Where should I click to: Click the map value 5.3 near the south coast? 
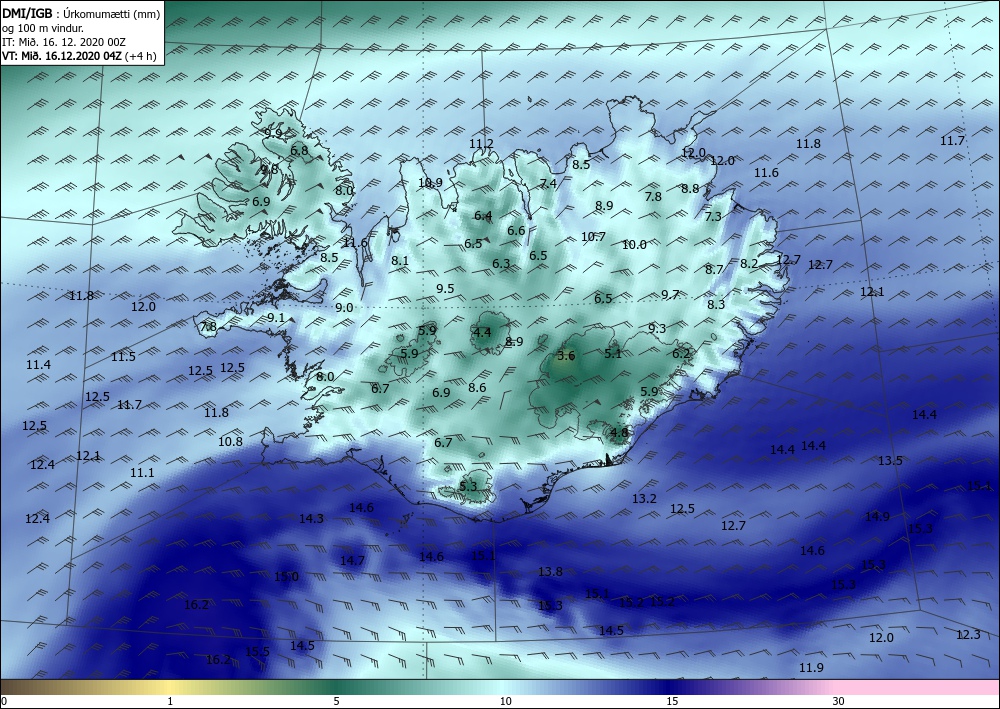468,486
